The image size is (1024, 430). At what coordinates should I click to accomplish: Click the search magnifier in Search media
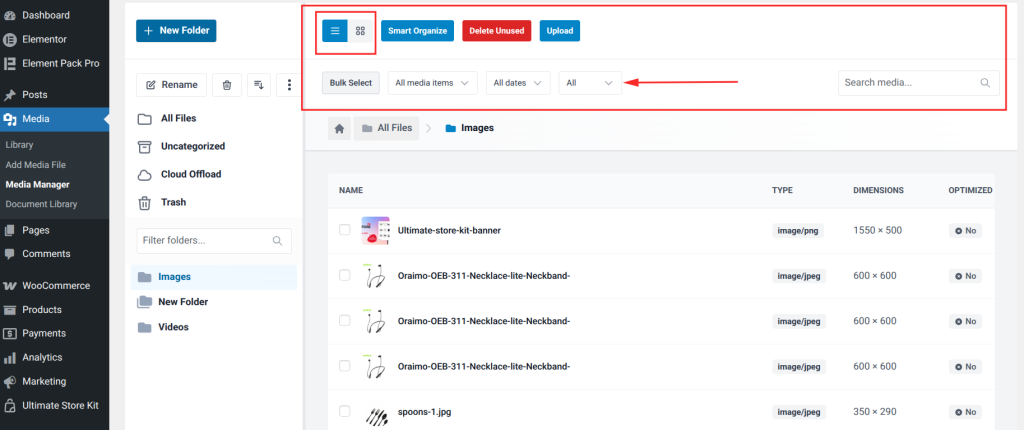[985, 83]
